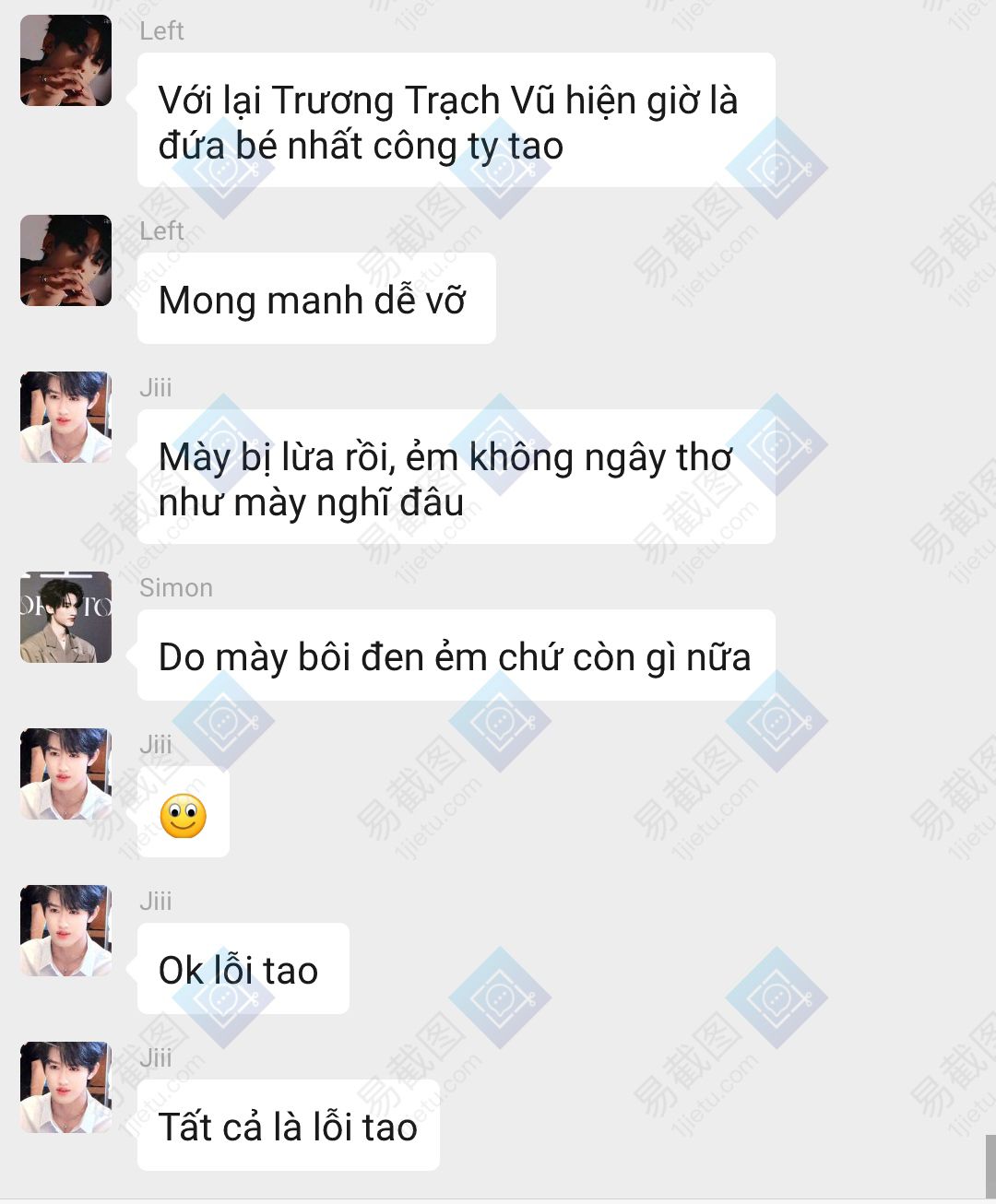Select the "Tất cả là lỗi tao" bubble
Screen dimensions: 996x1204
pos(288,1125)
